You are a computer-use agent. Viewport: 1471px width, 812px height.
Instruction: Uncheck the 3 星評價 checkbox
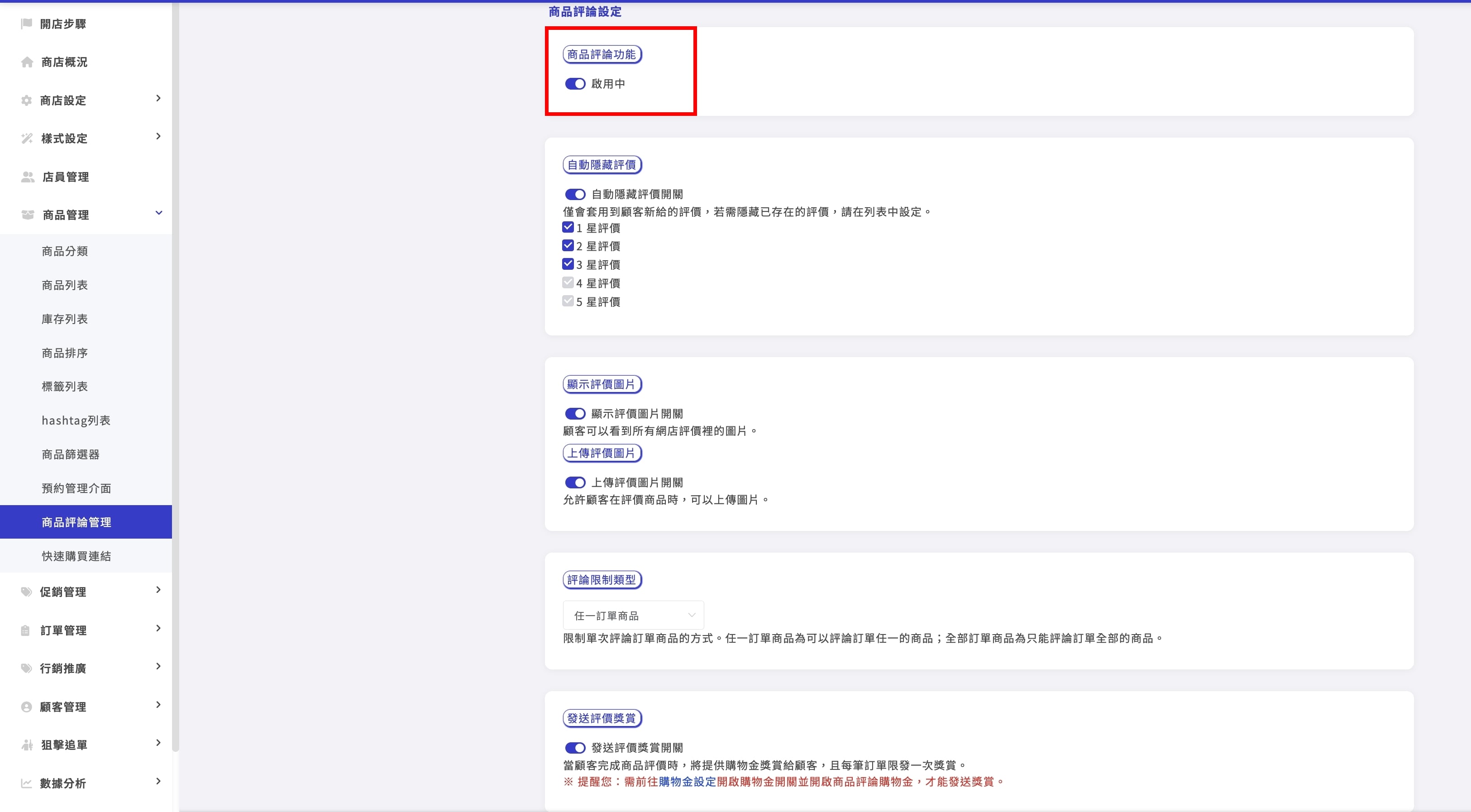(x=568, y=264)
